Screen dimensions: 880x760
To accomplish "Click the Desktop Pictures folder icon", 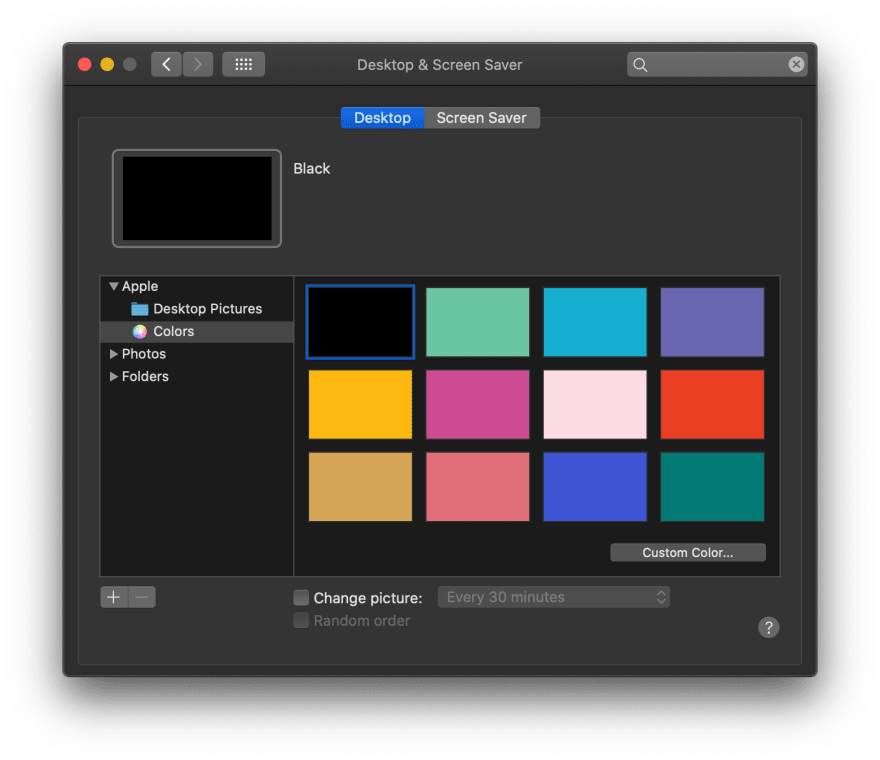I will 139,309.
